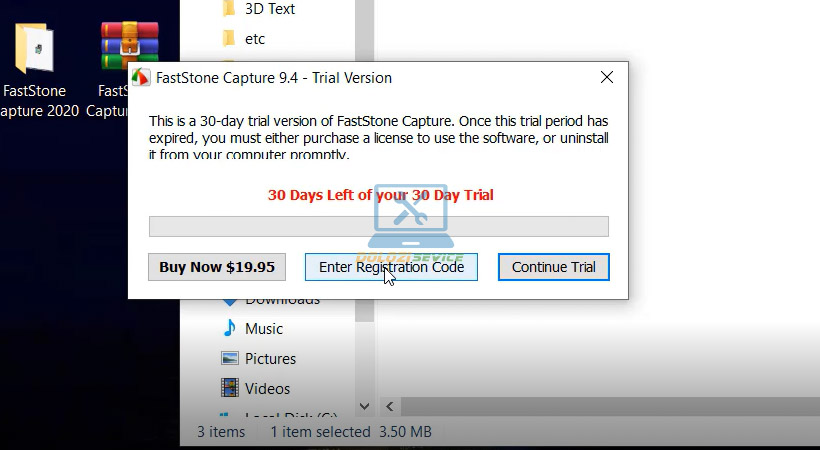Click the Pictures icon in navigation pane

coord(230,358)
